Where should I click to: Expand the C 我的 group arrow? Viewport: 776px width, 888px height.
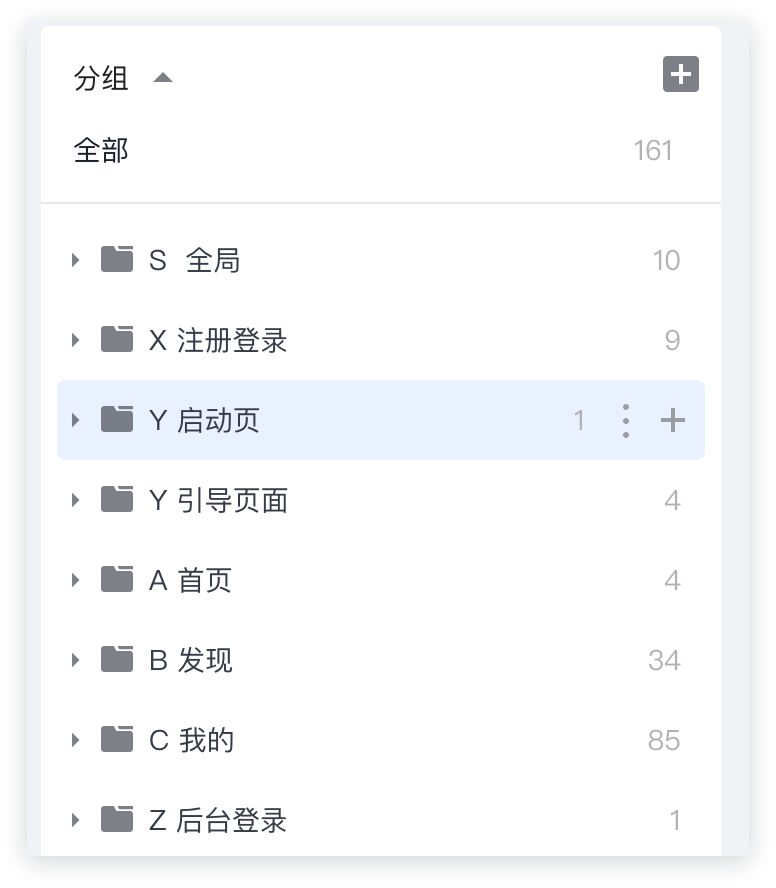tap(75, 740)
